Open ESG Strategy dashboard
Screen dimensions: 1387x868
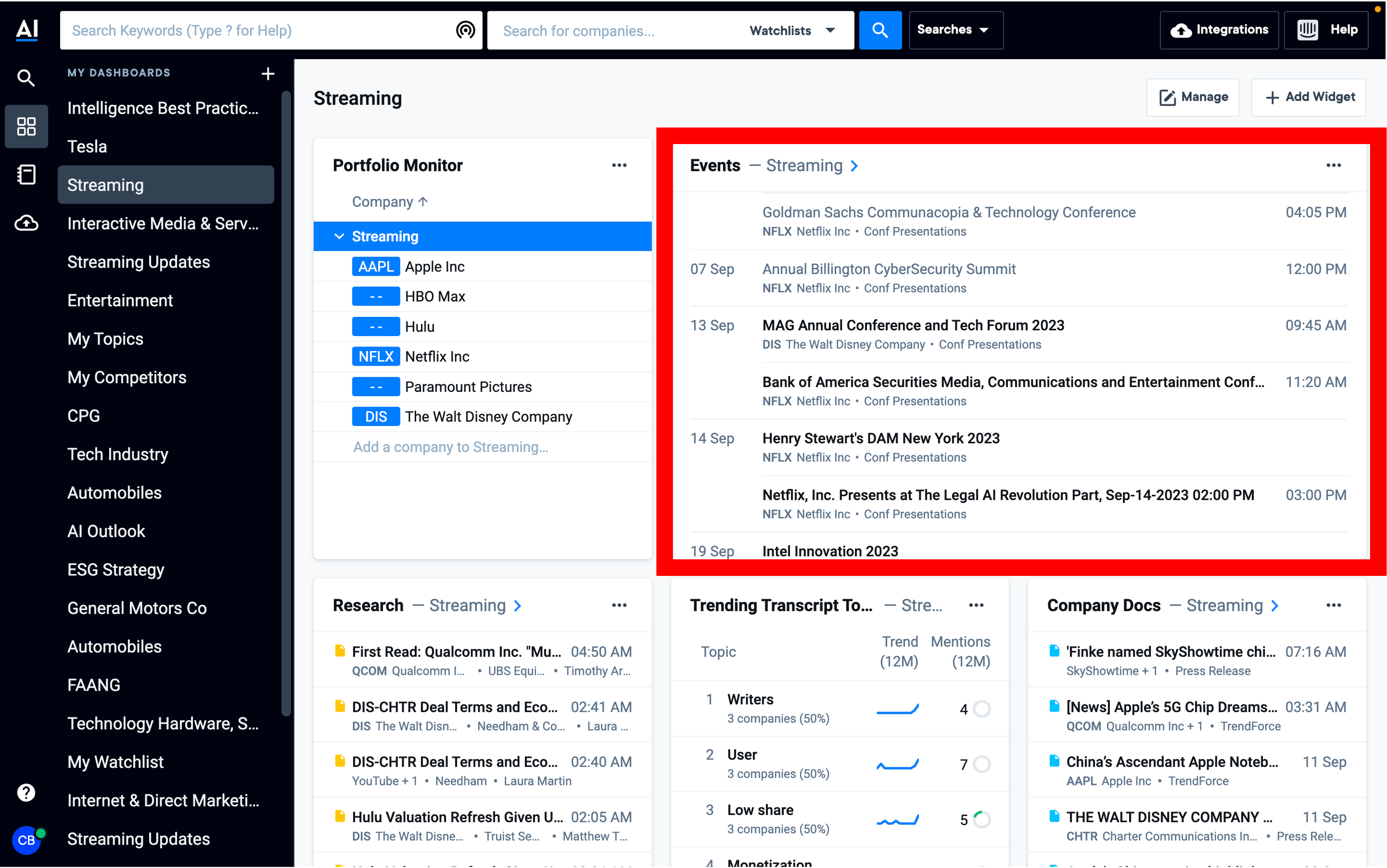point(166,569)
